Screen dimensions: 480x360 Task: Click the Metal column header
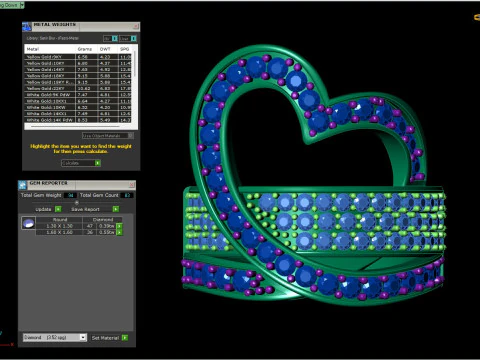(x=50, y=49)
